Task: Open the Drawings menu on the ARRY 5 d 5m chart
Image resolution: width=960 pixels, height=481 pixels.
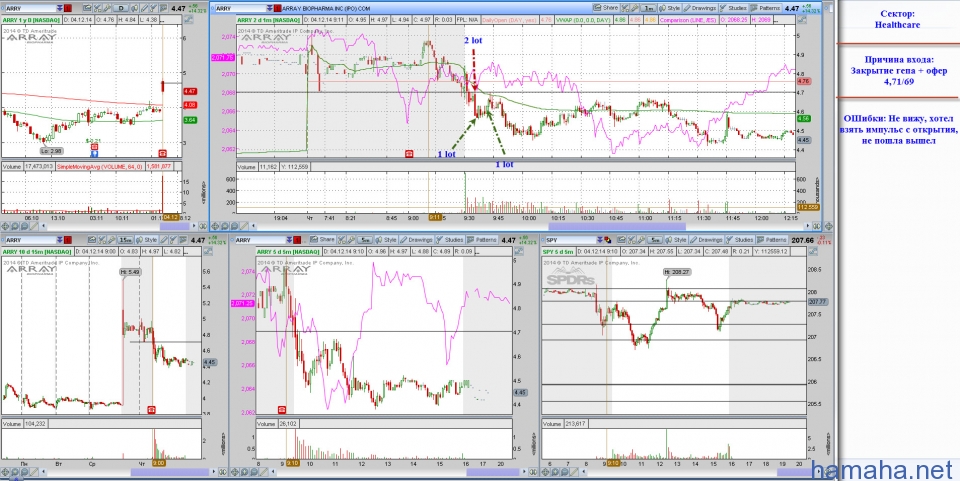Action: tap(416, 239)
